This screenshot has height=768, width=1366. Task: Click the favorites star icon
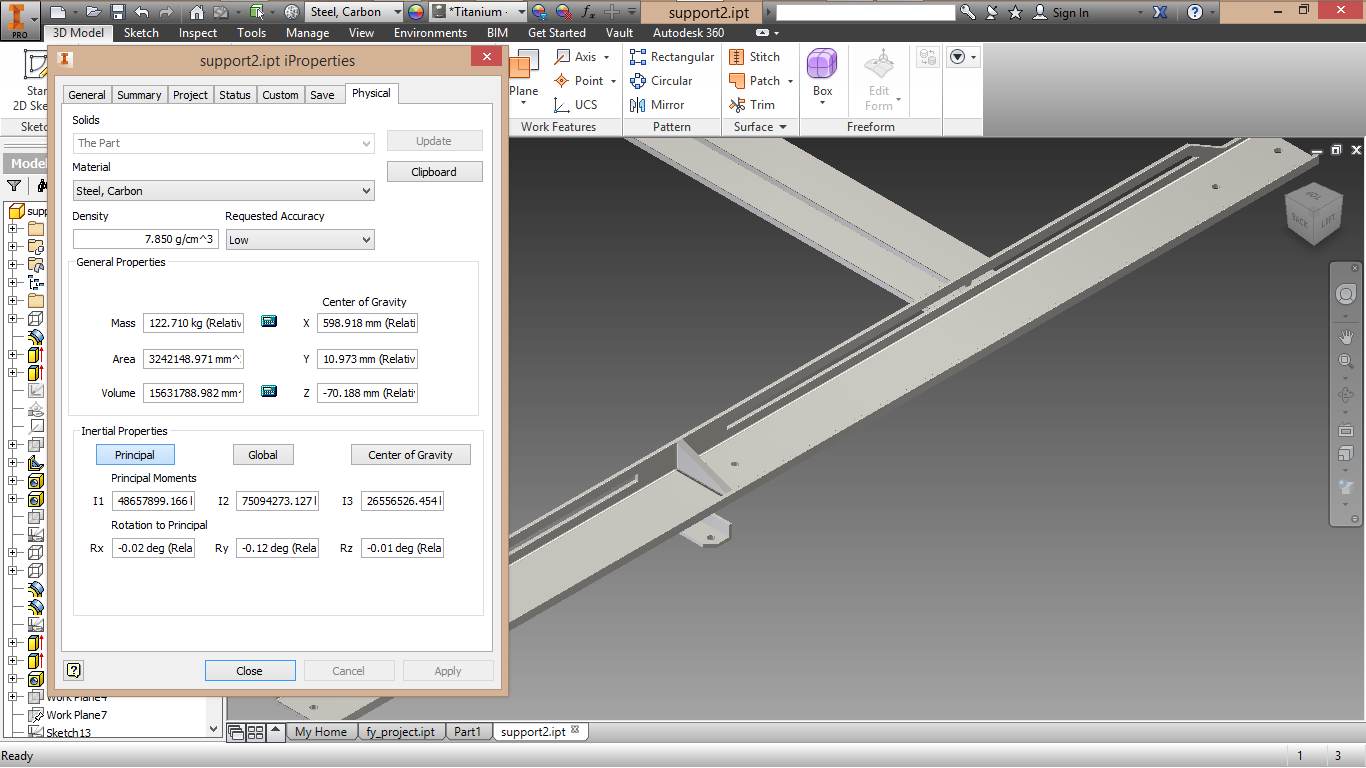click(x=1016, y=12)
